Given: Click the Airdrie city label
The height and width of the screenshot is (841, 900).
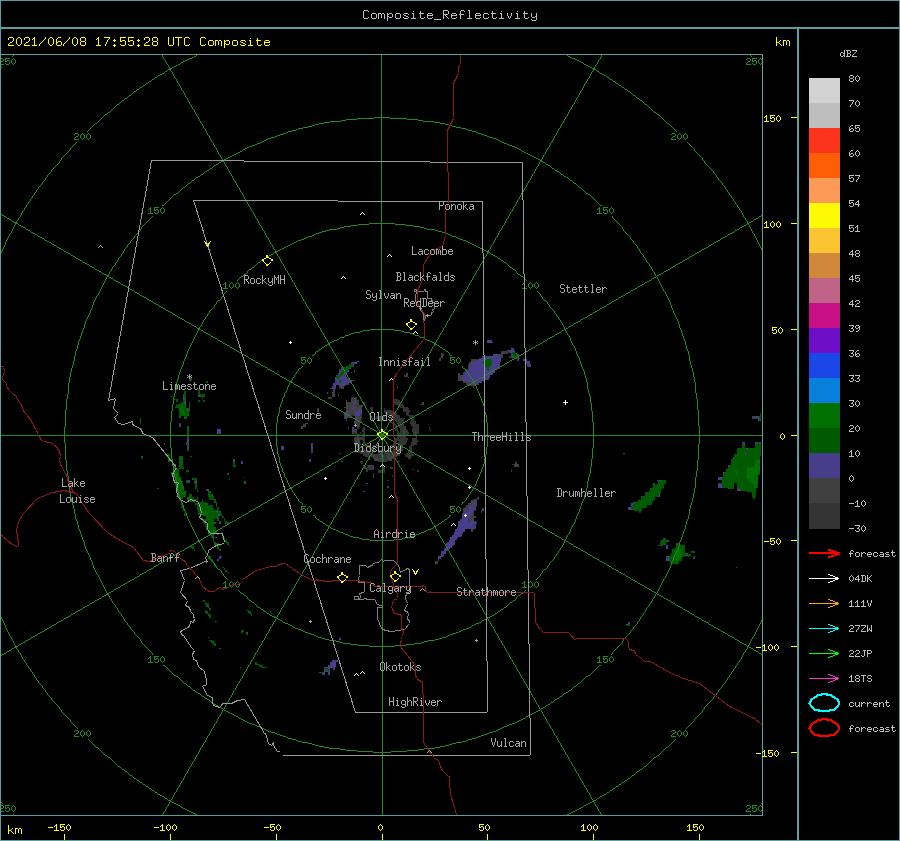Looking at the screenshot, I should (394, 534).
